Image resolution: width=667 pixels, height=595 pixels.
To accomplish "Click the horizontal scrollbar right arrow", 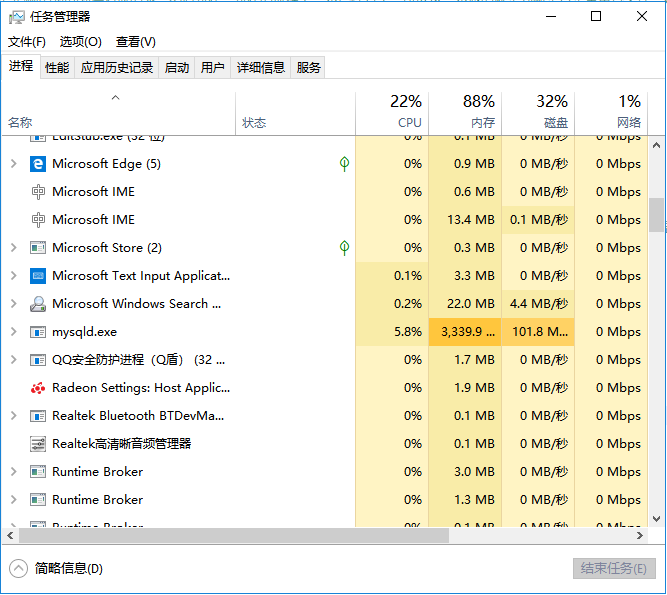I will coord(640,535).
